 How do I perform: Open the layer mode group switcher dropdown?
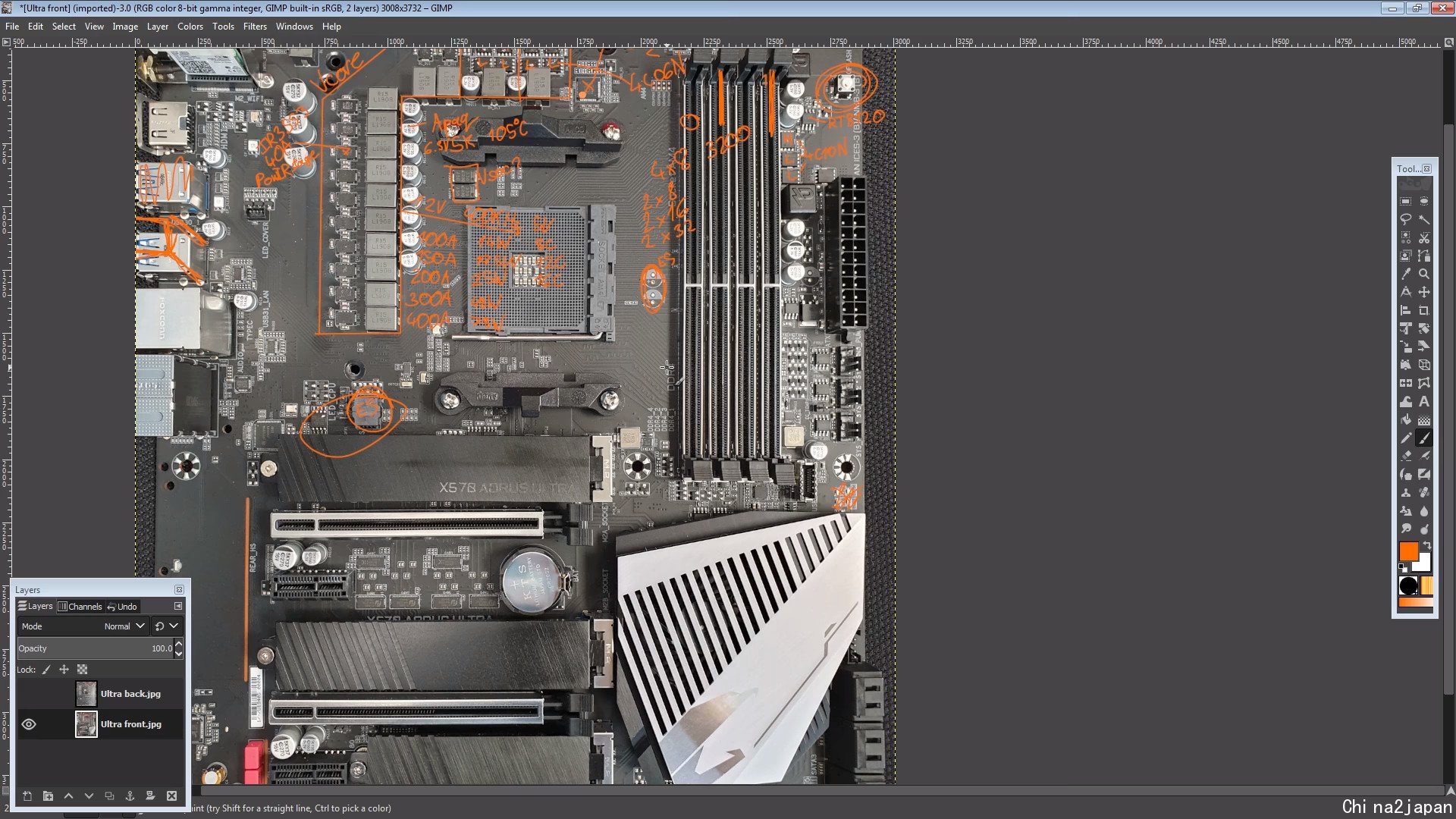pyautogui.click(x=166, y=626)
